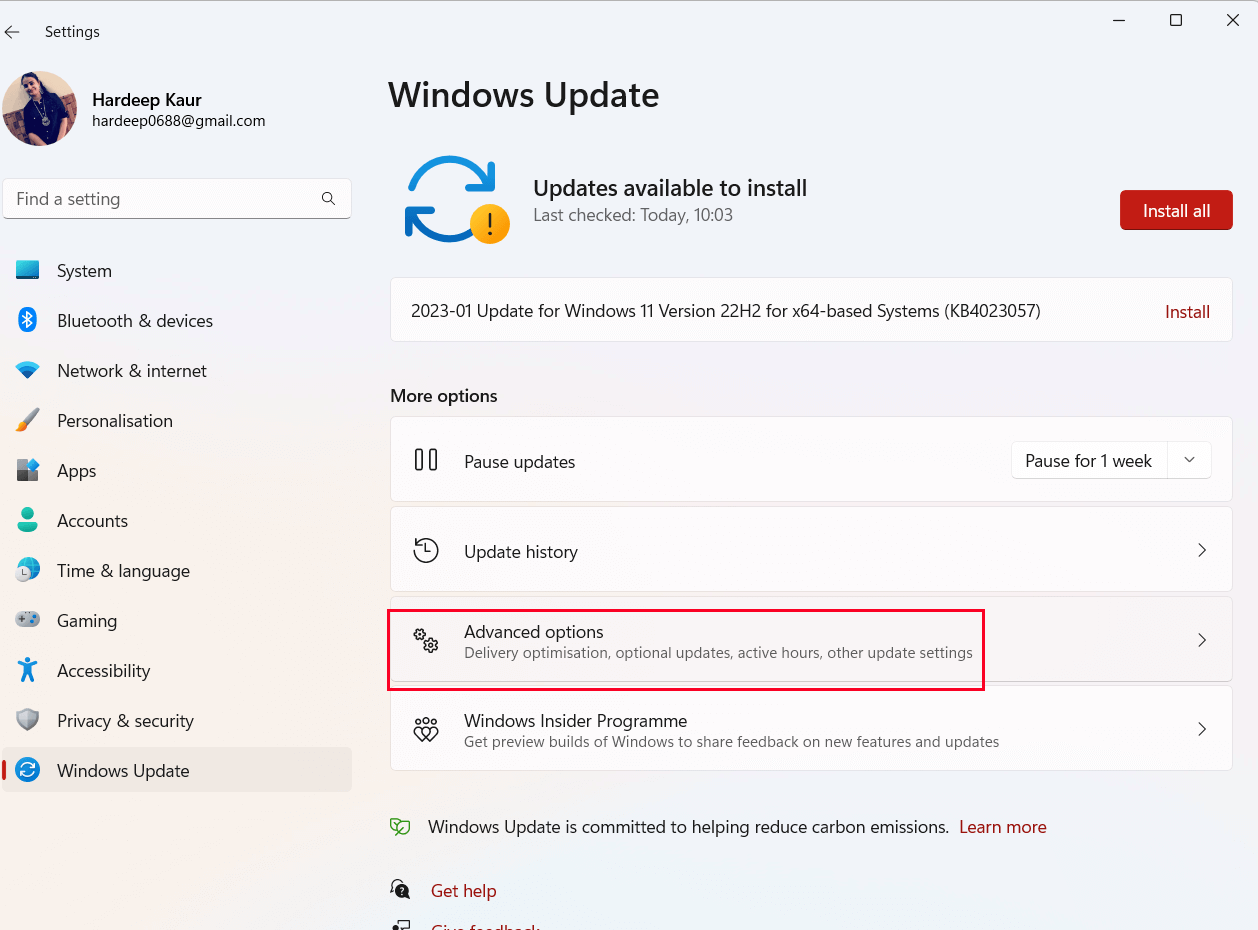Click the Get help link

464,891
